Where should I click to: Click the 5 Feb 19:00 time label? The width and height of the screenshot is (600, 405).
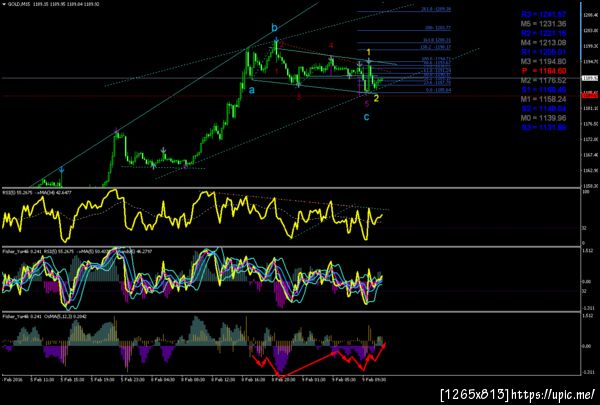coord(103,380)
